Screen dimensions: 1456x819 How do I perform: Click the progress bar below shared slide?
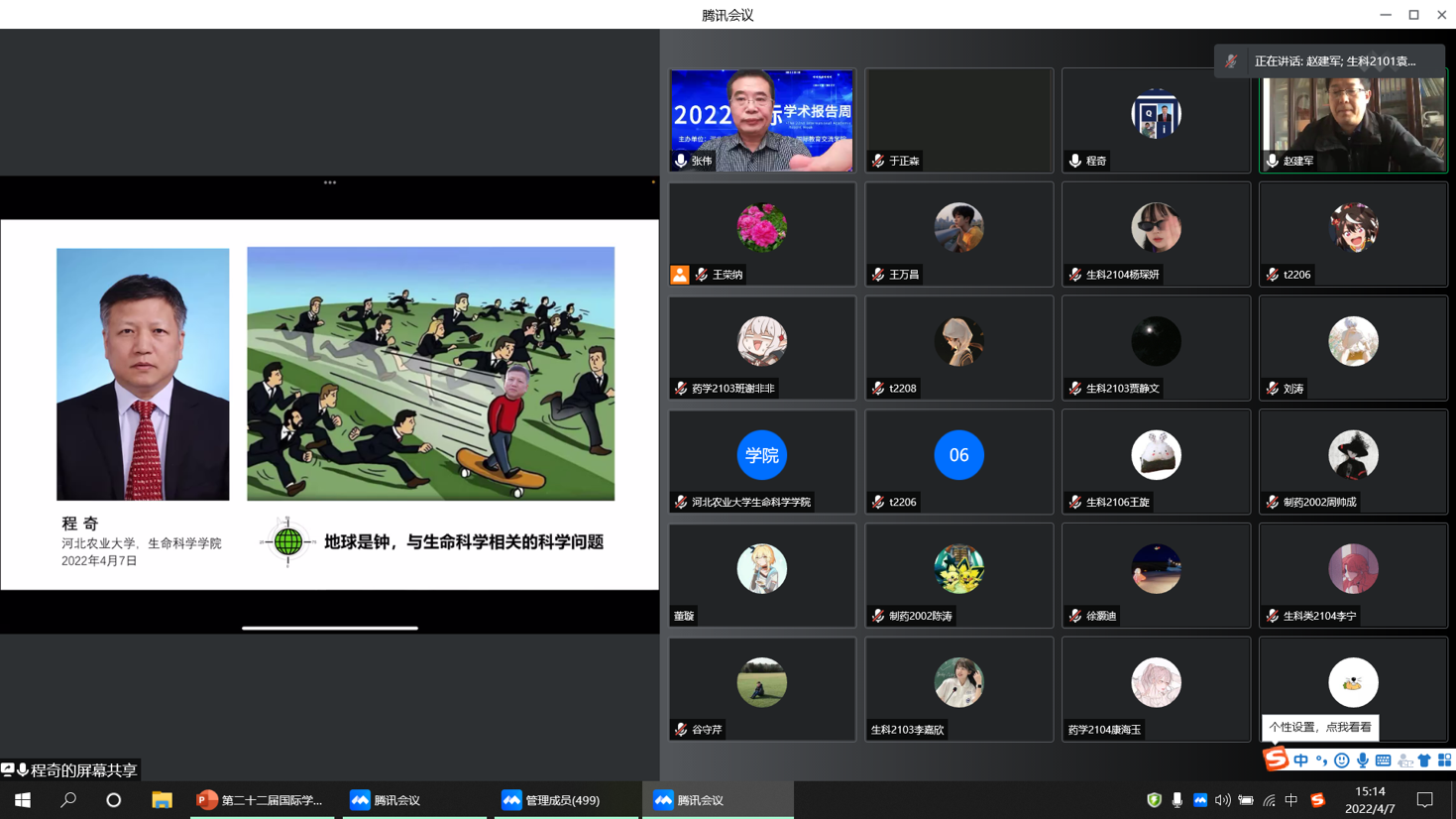click(x=330, y=628)
